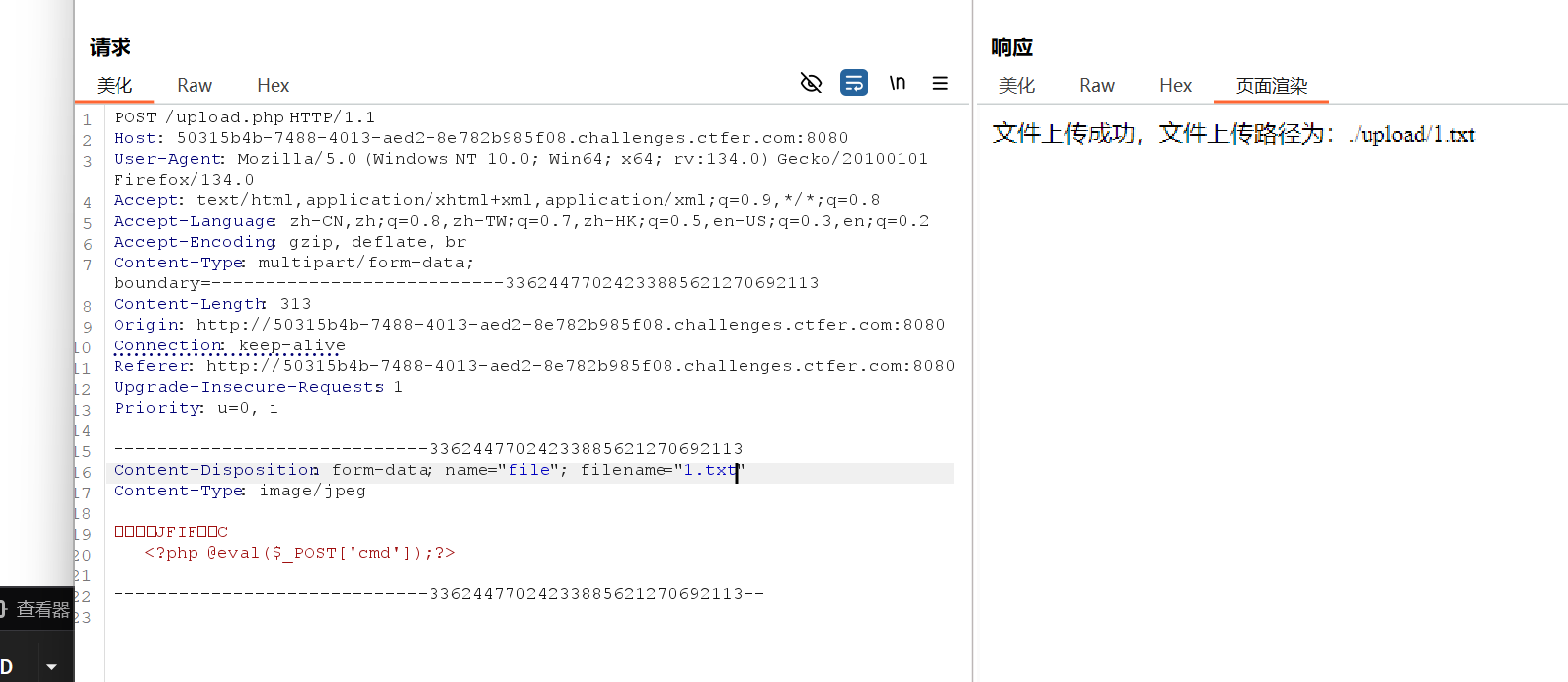Viewport: 1568px width, 682px height.
Task: Click the Accept-Language header line
Action: (x=521, y=221)
